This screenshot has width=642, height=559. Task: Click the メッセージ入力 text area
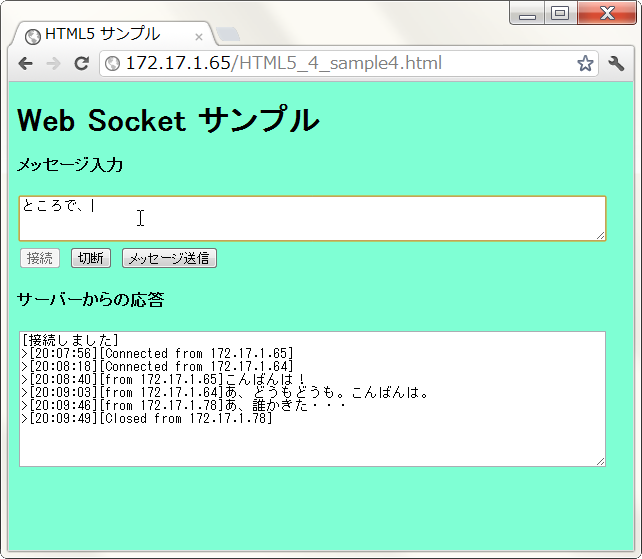(312, 218)
